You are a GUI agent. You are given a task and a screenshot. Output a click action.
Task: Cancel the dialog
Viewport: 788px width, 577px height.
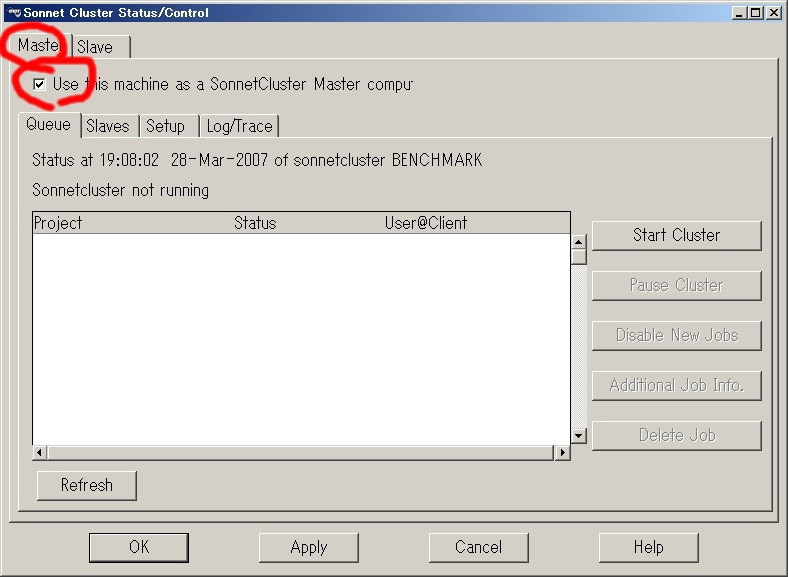tap(478, 547)
